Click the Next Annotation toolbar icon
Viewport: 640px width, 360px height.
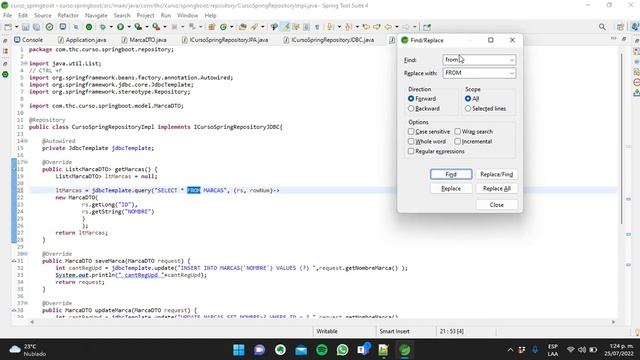click(330, 27)
